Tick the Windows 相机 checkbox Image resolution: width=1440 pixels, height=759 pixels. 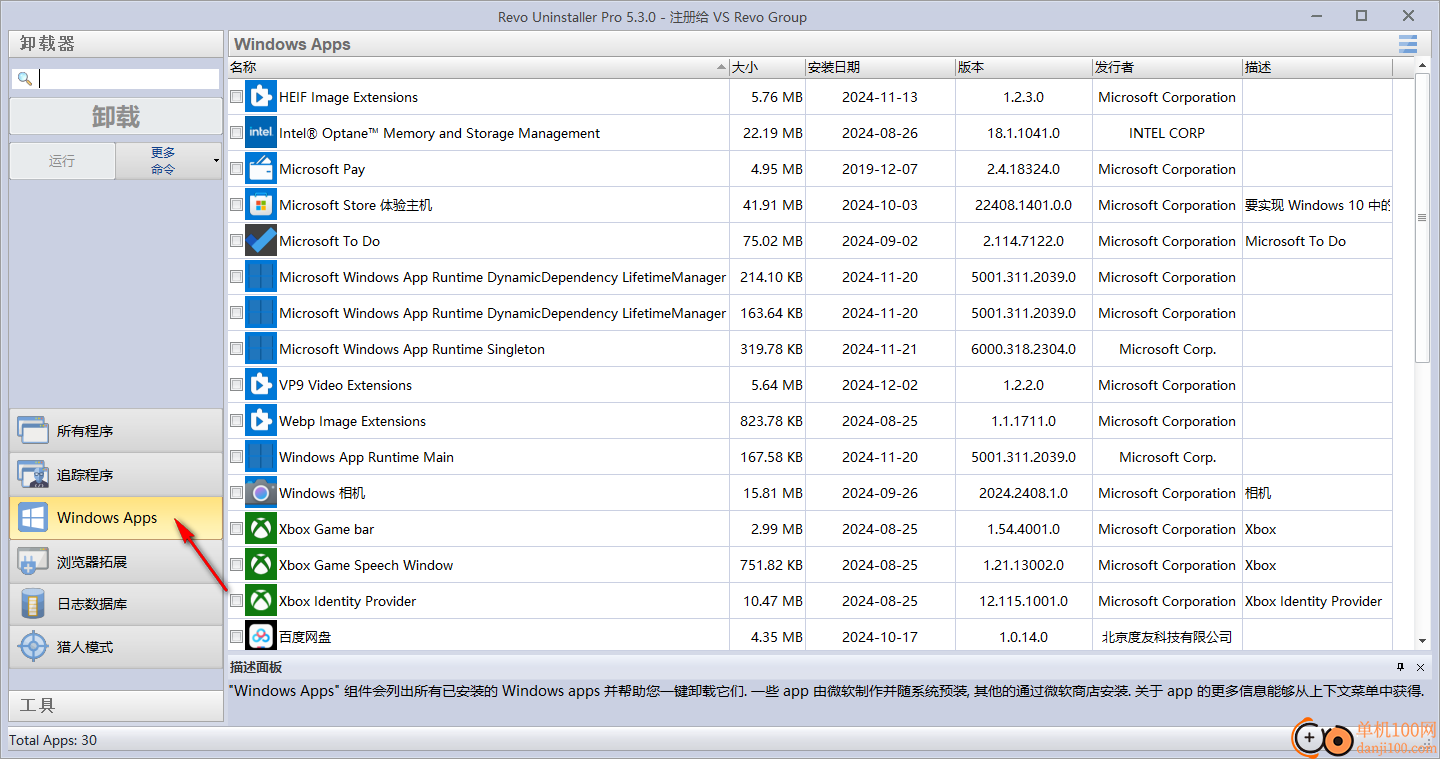(x=236, y=493)
